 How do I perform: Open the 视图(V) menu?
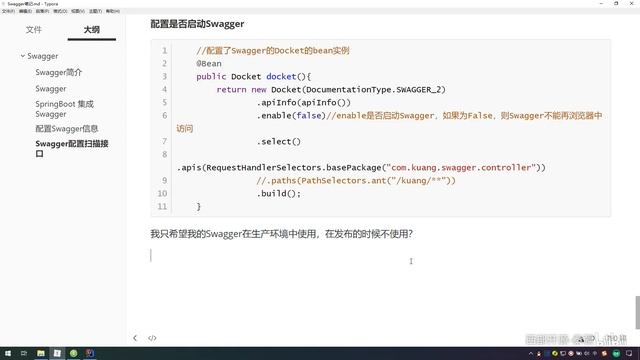pos(78,11)
